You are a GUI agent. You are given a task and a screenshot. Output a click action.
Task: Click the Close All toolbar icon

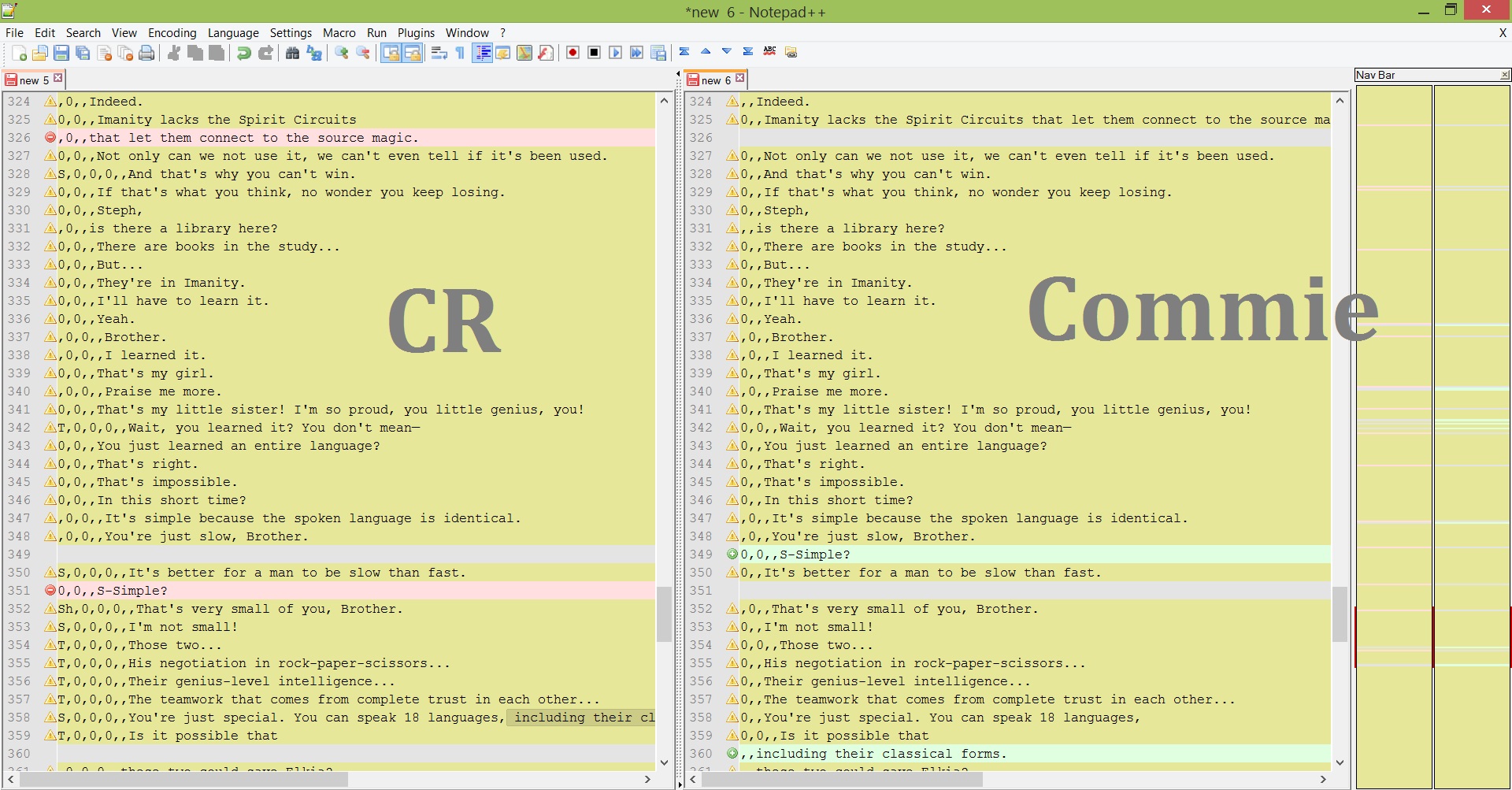coord(125,53)
